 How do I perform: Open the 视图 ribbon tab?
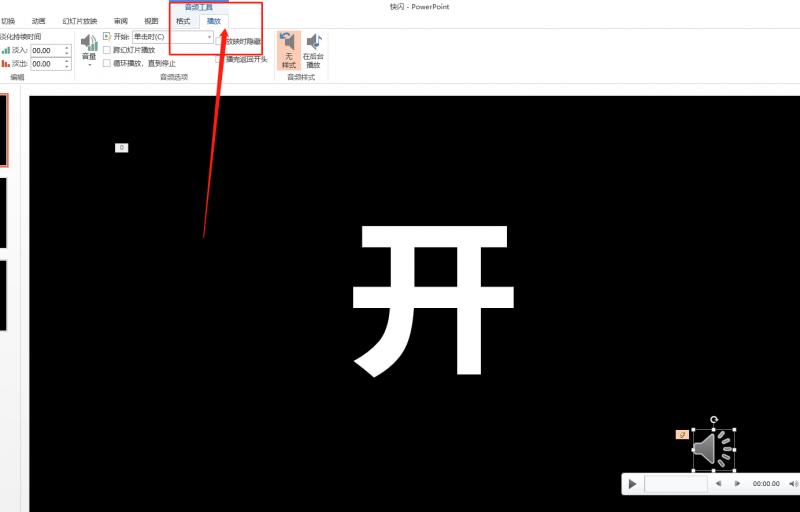click(x=151, y=21)
